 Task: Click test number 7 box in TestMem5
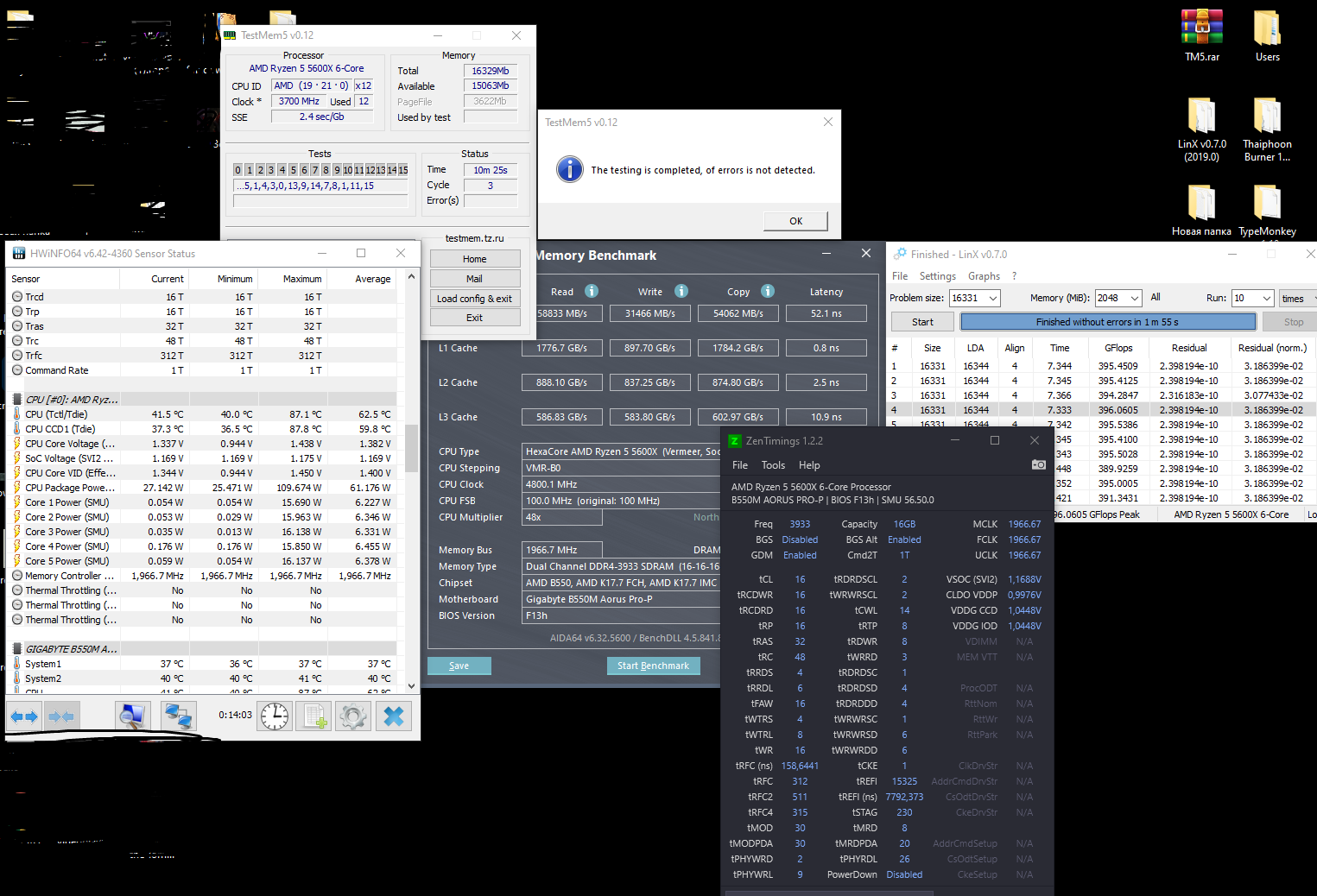tap(314, 170)
